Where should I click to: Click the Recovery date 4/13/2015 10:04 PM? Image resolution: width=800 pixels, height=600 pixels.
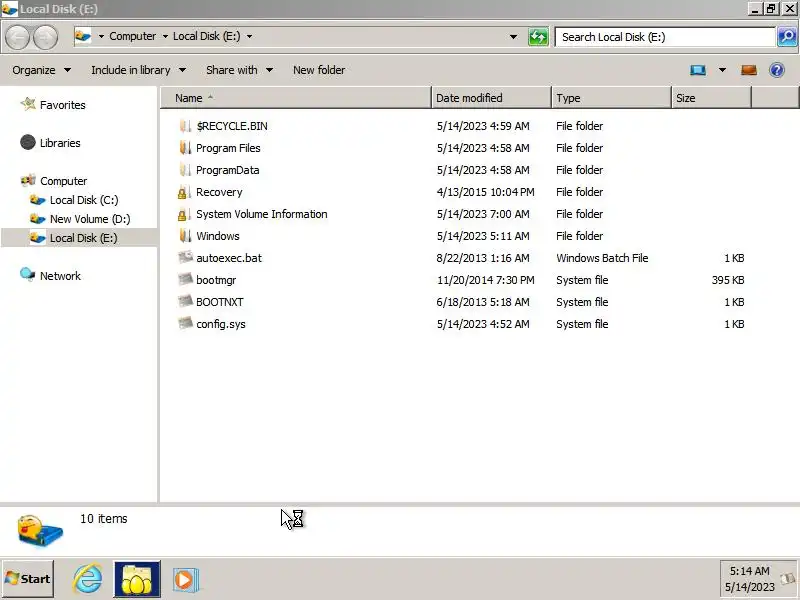tap(485, 192)
